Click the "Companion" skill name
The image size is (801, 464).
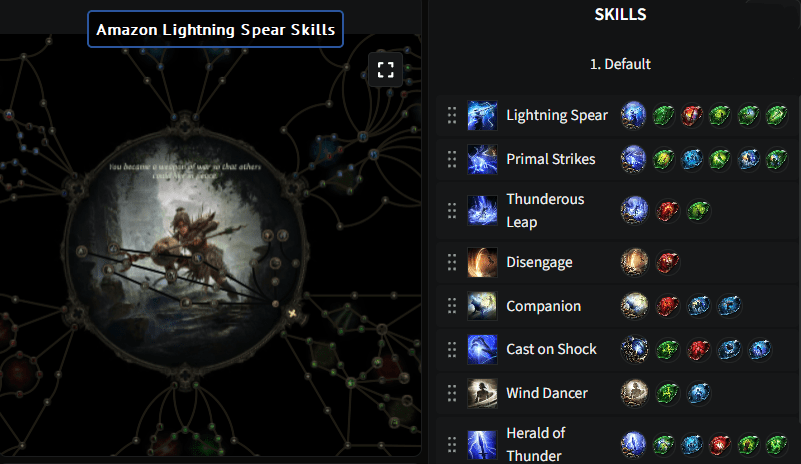544,306
